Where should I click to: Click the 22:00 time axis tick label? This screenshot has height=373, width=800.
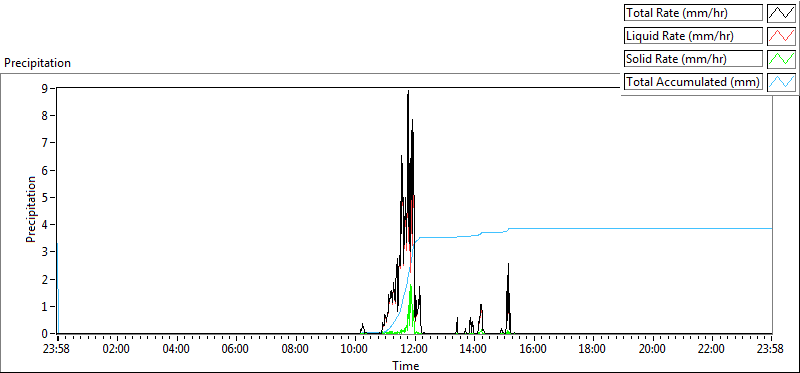(712, 350)
